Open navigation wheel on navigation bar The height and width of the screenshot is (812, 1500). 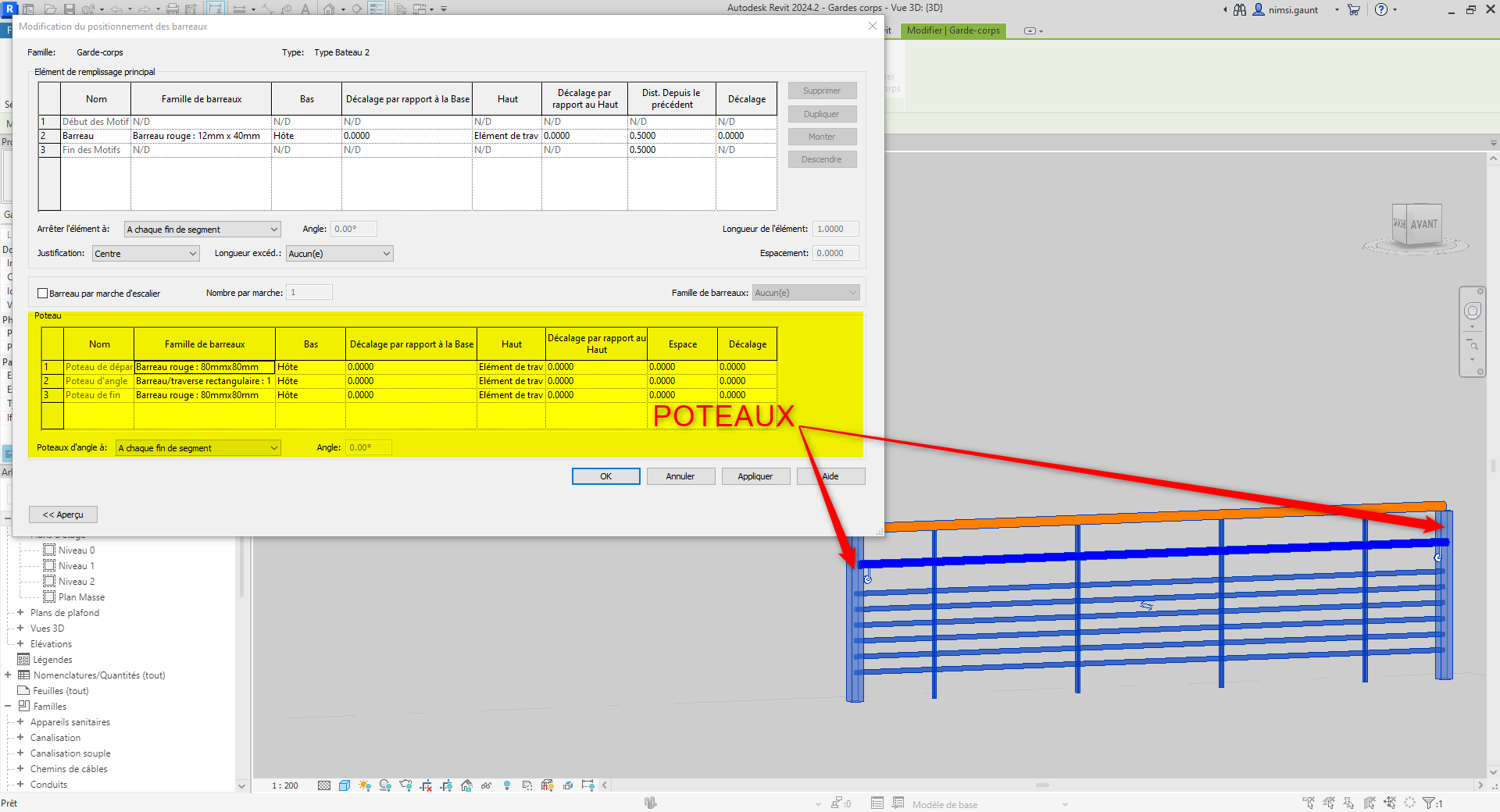(1473, 311)
